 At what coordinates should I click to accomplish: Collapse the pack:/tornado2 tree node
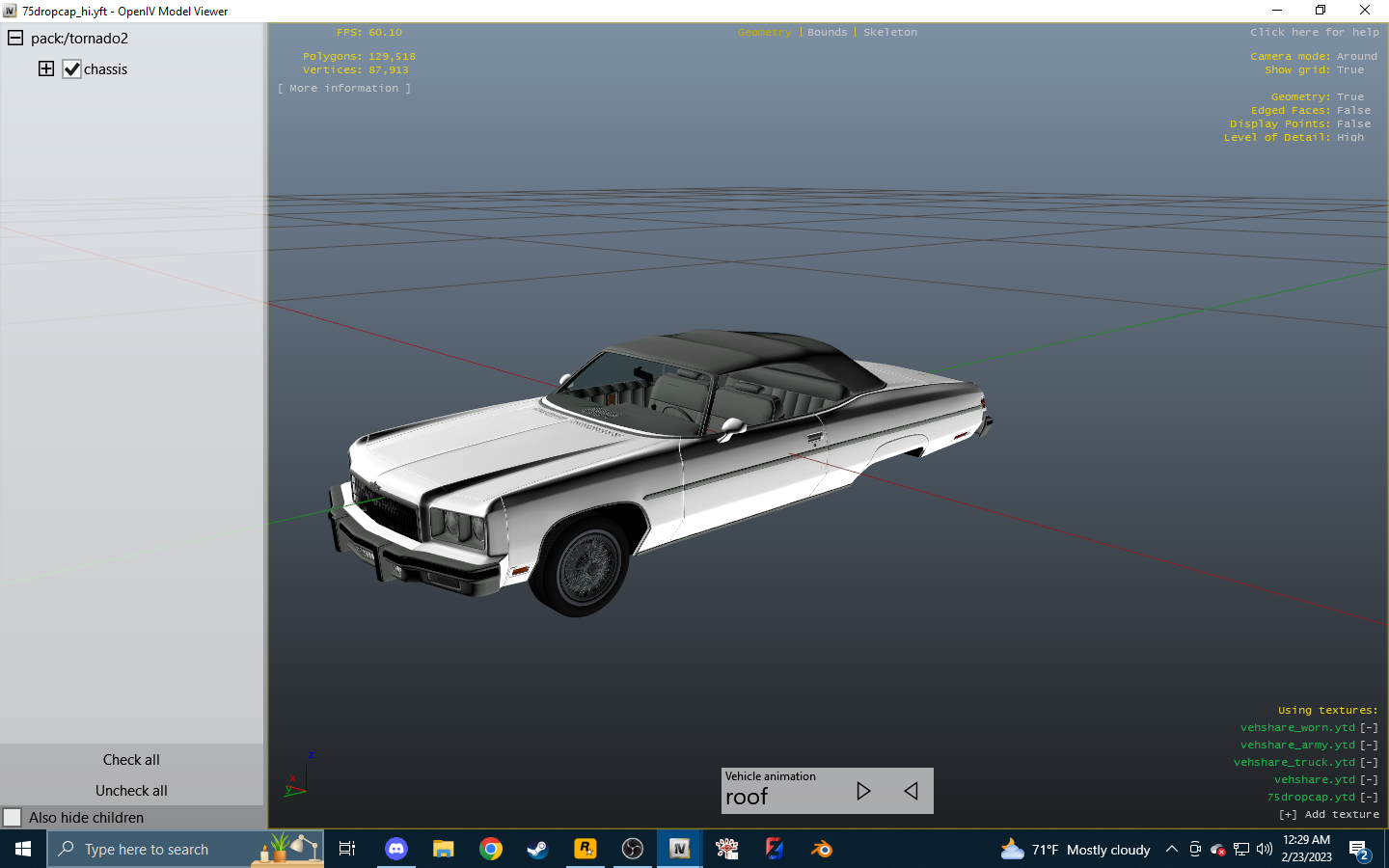click(x=14, y=38)
